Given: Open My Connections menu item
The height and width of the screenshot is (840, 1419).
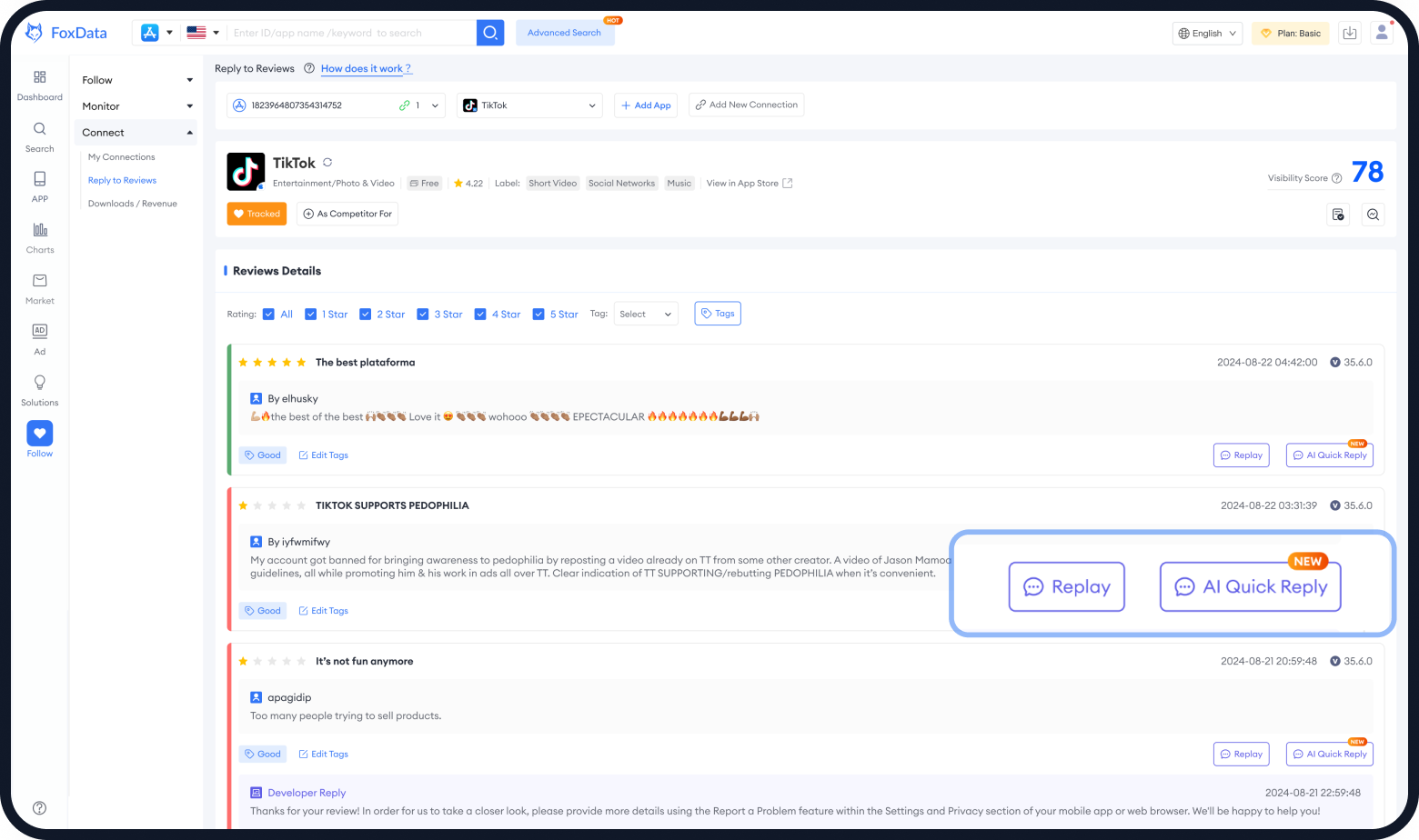Looking at the screenshot, I should pyautogui.click(x=121, y=157).
